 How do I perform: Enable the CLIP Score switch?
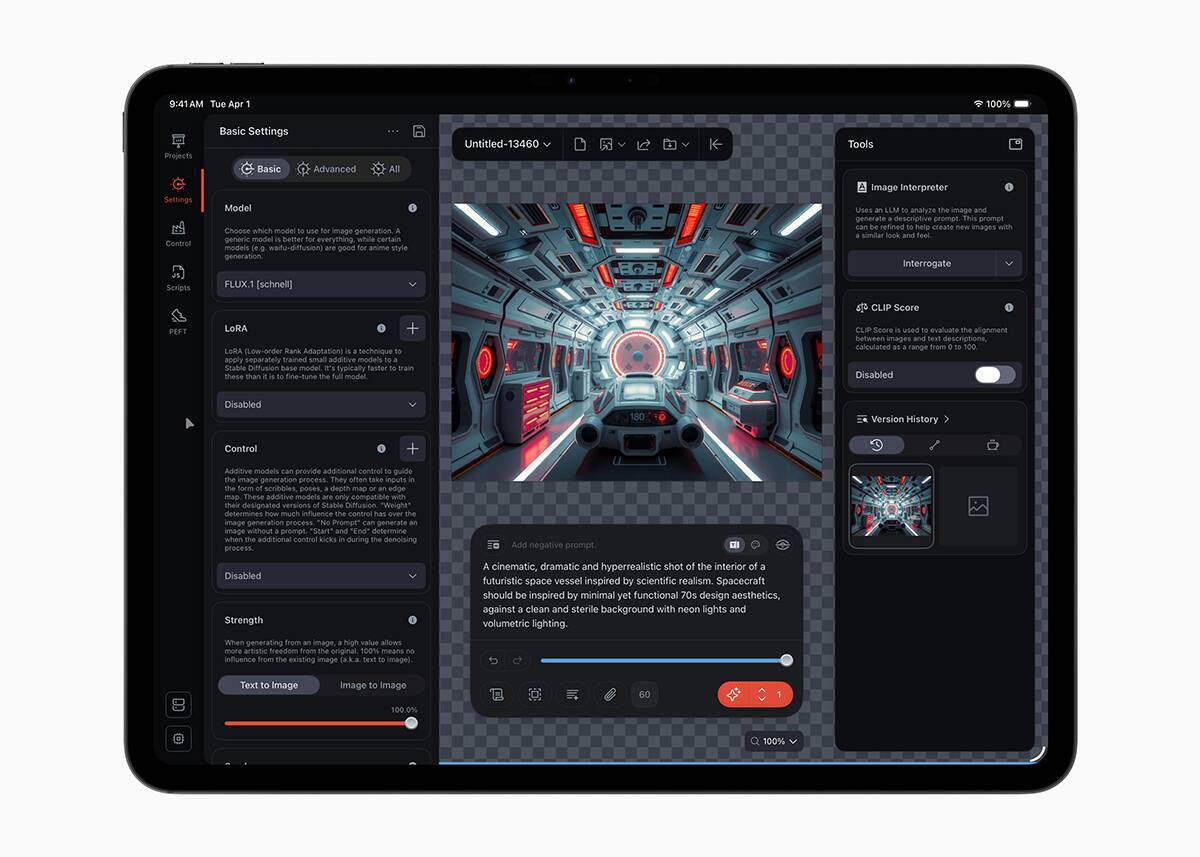995,374
